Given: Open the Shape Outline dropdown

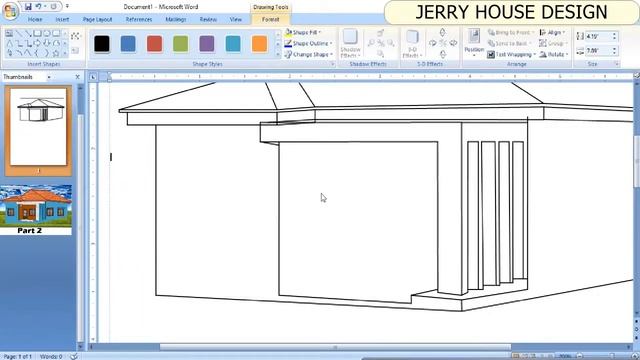Looking at the screenshot, I should click(x=309, y=43).
